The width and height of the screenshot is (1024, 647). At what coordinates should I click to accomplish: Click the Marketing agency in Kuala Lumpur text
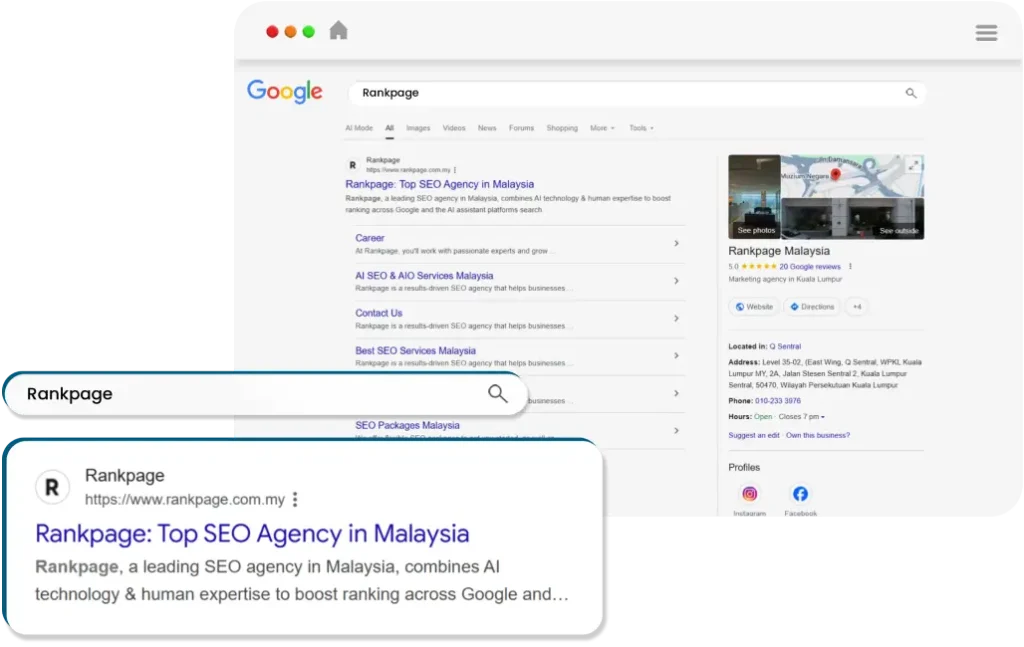[785, 279]
